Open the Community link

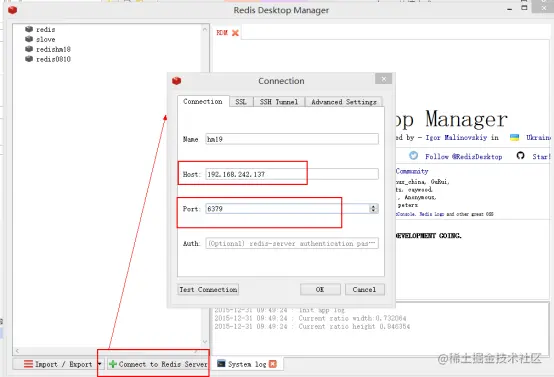click(412, 171)
